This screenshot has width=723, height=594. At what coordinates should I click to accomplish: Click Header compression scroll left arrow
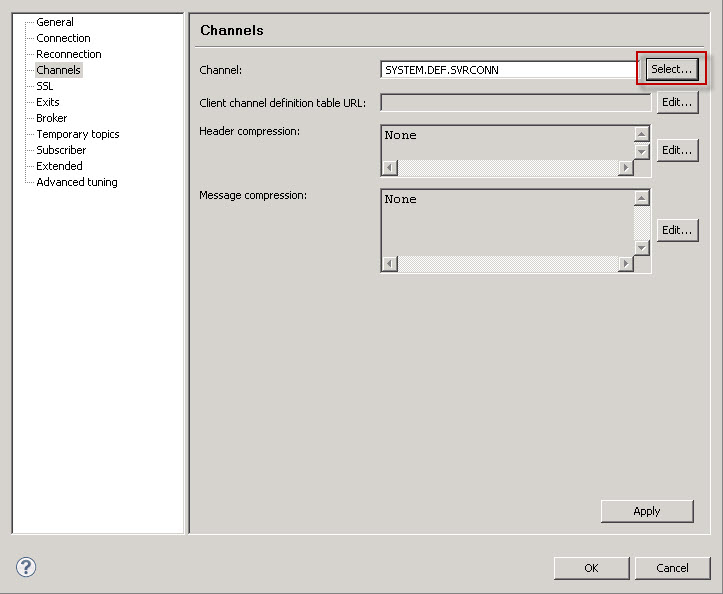390,167
